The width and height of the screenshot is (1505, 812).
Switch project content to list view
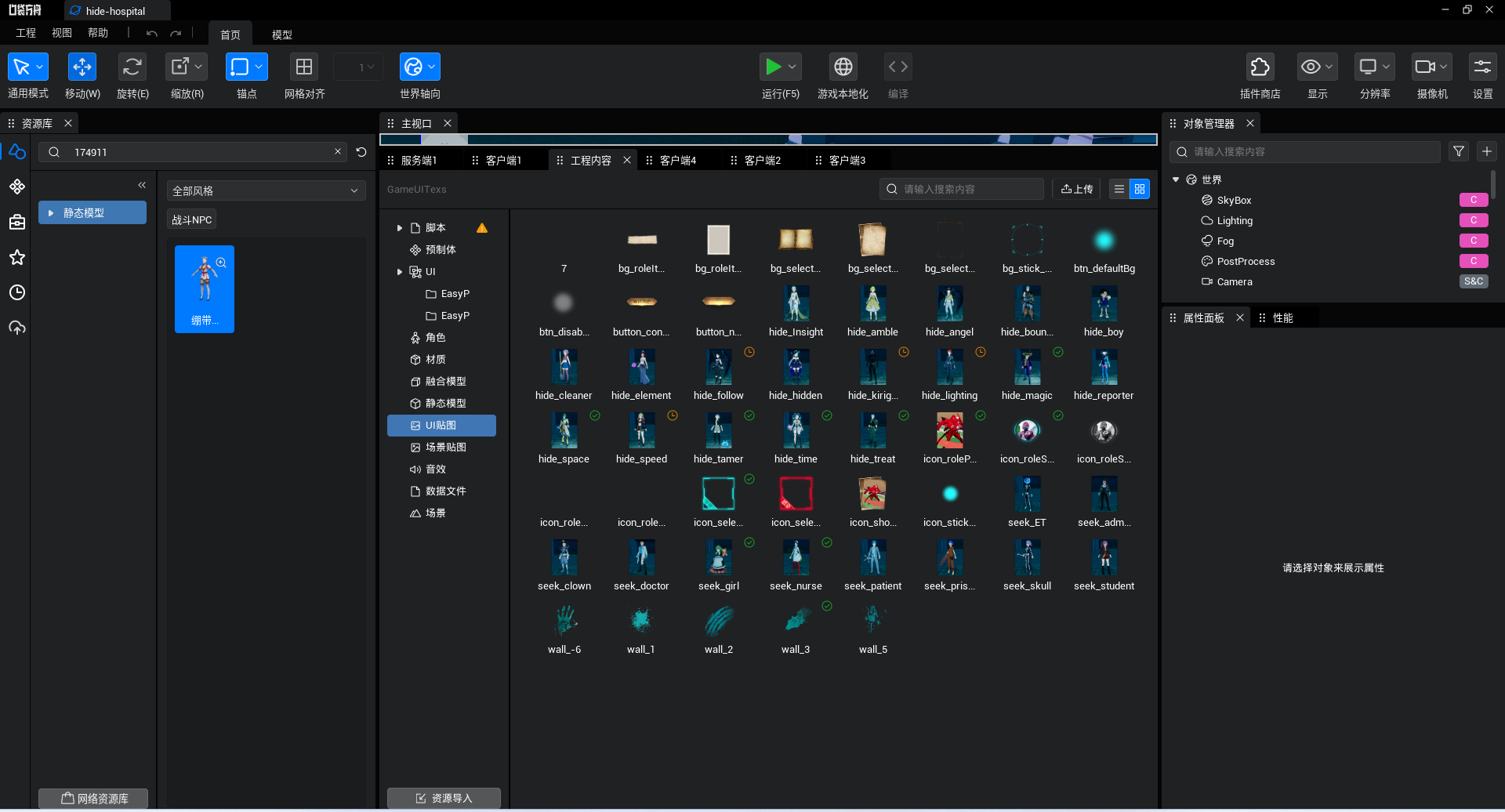1119,189
